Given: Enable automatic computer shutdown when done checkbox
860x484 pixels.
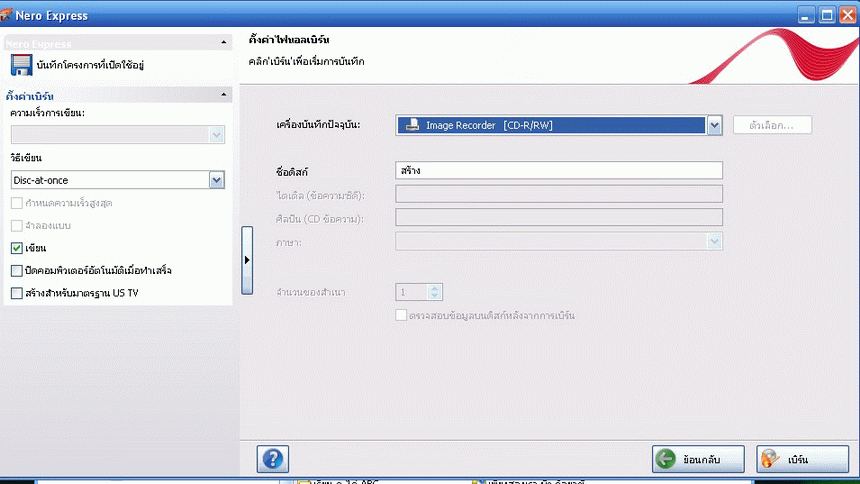Looking at the screenshot, I should pyautogui.click(x=17, y=271).
